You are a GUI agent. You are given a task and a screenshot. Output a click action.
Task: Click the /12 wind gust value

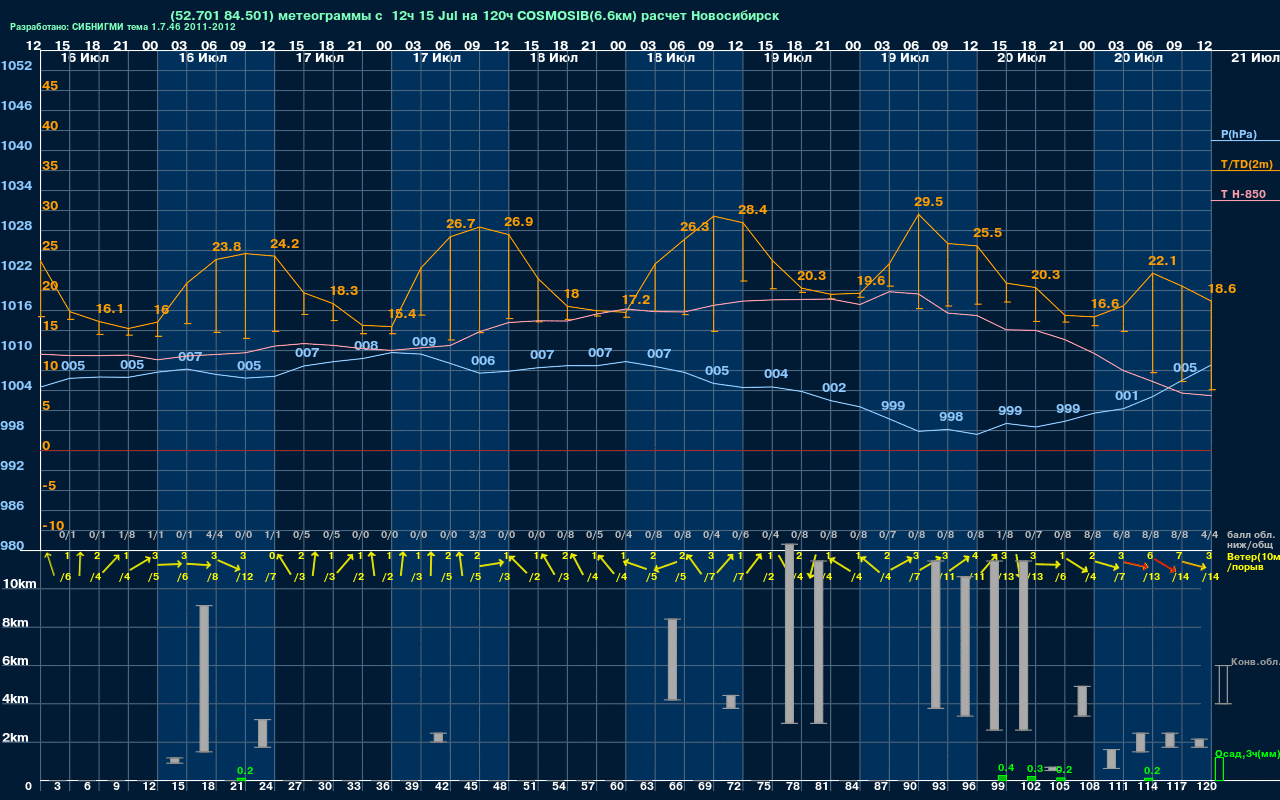pos(245,576)
